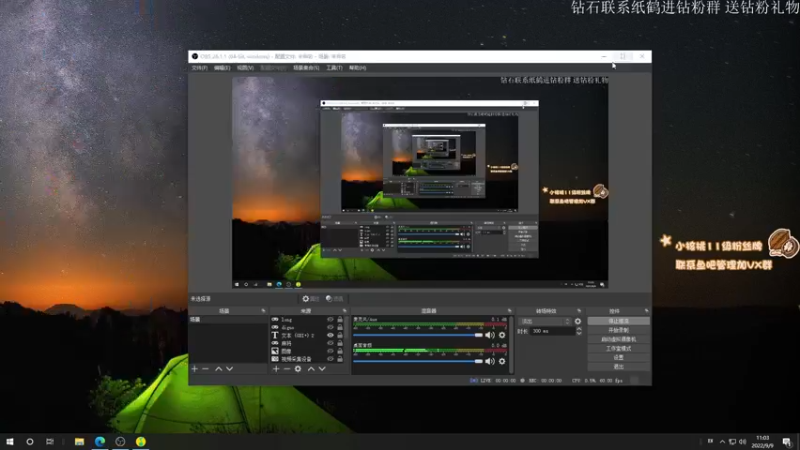Open the 文件 menu
800x450 pixels.
pos(199,68)
